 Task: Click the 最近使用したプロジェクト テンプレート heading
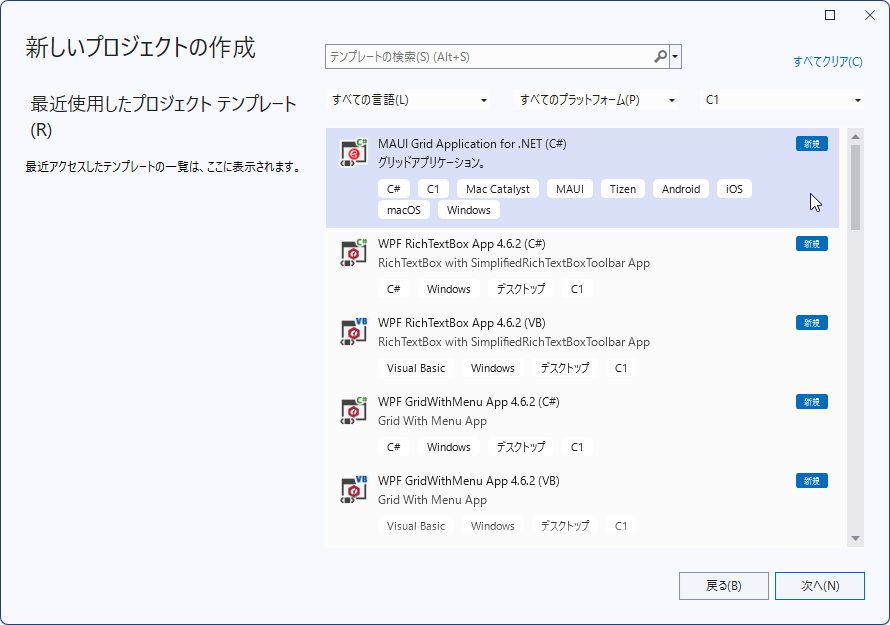pos(163,116)
